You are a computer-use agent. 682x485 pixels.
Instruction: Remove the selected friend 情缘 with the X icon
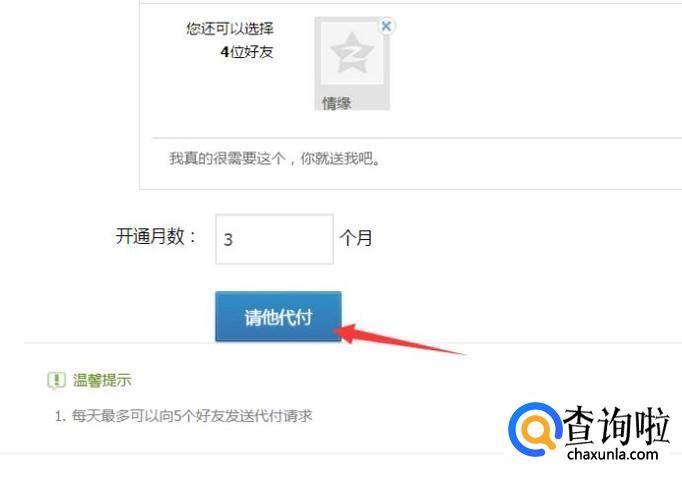click(386, 26)
